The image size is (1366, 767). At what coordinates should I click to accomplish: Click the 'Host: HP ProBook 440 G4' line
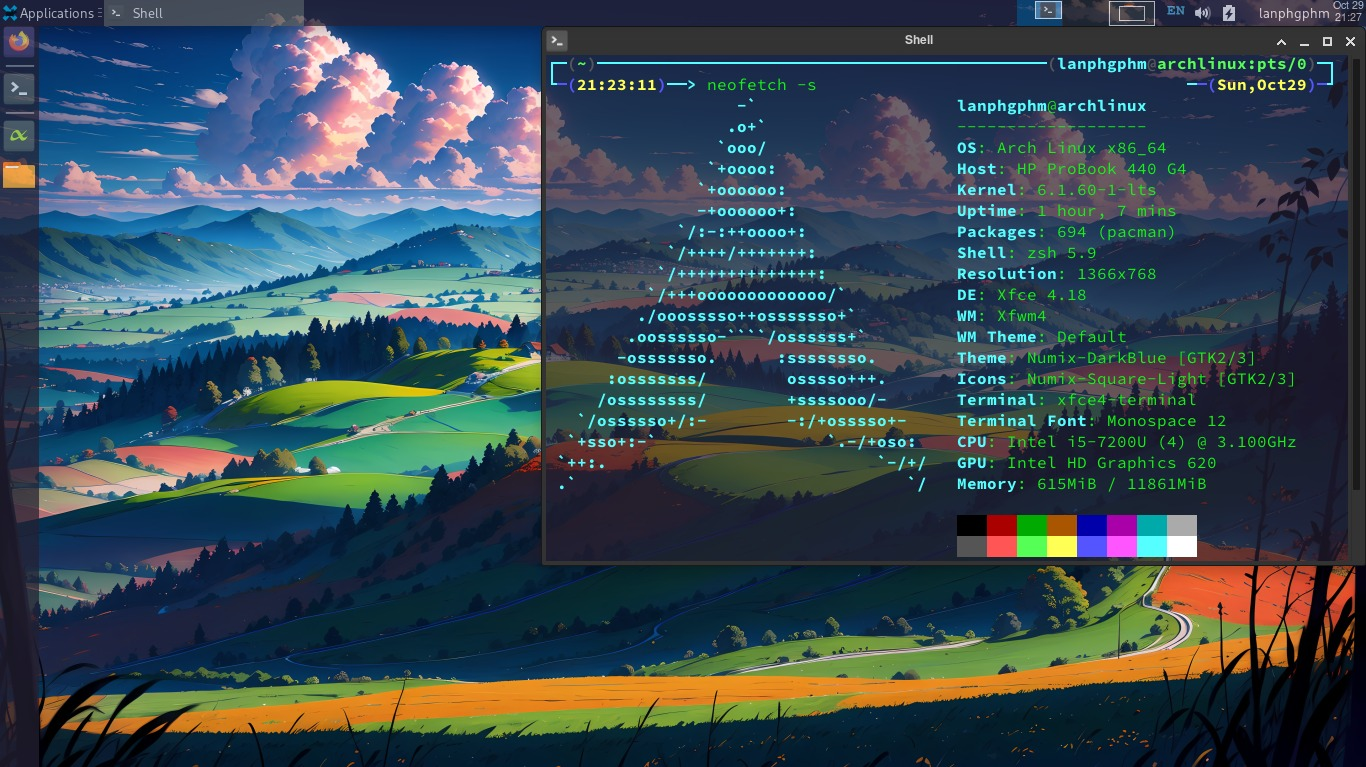point(1071,169)
